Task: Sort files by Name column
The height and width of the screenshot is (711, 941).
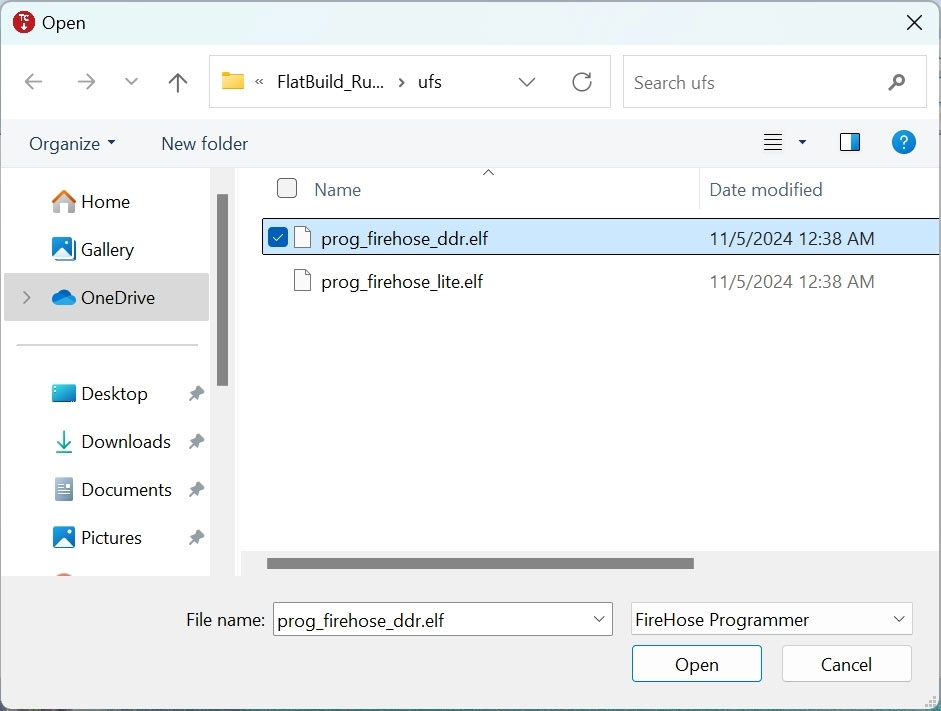Action: 337,190
